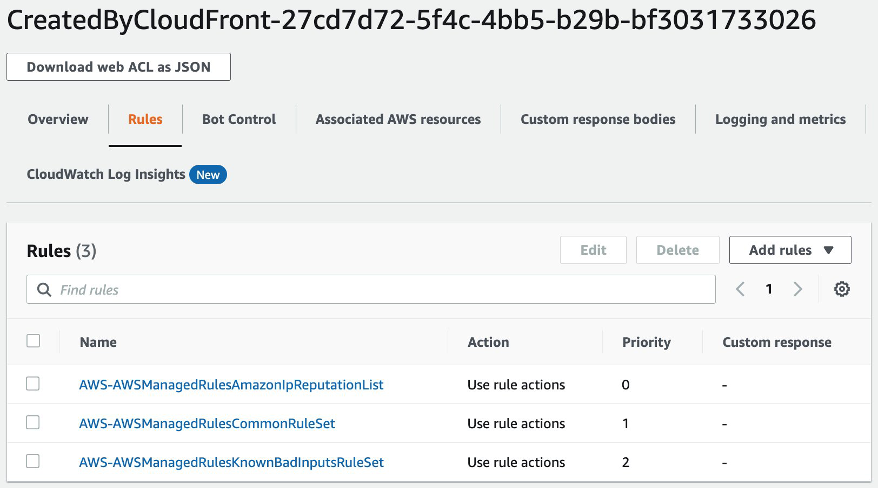Open the Bot Control tab
This screenshot has height=489, width=879.
click(239, 119)
